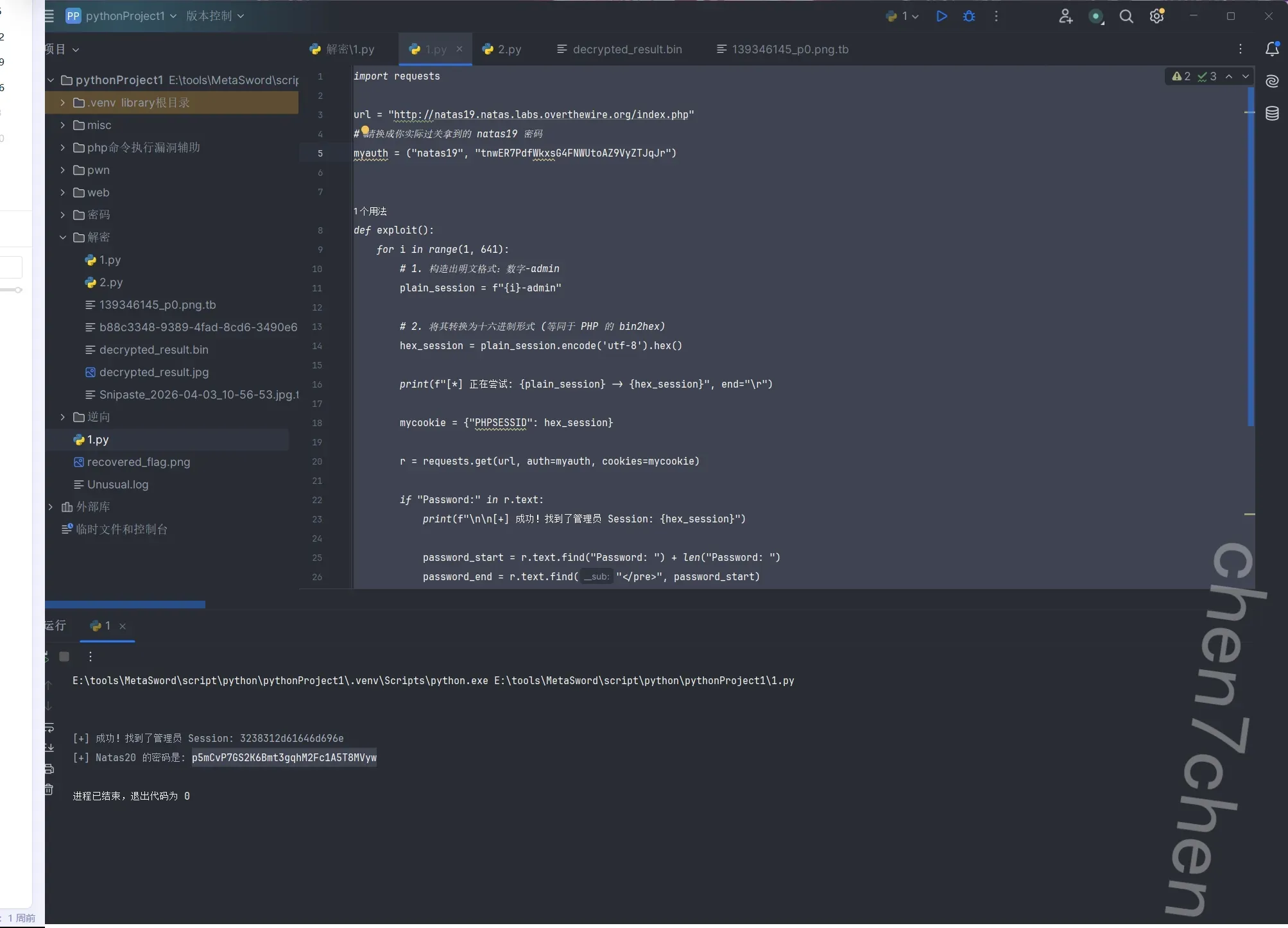Open Search Everywhere magnifier
Screen dimensions: 1288x928
tap(1126, 16)
